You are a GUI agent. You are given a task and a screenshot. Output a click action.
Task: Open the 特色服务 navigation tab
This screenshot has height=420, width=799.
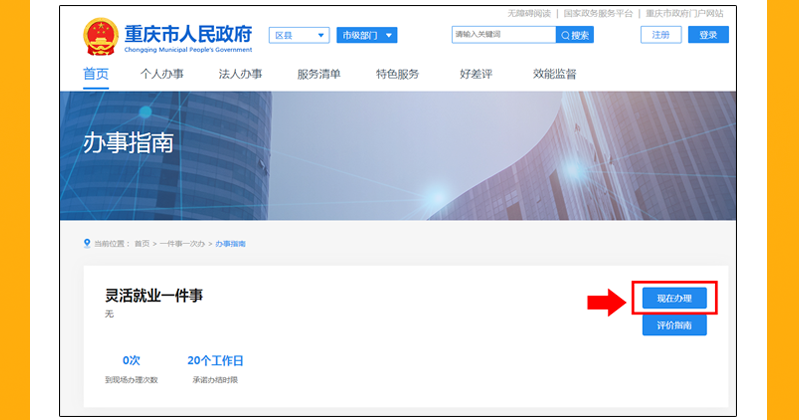tap(397, 74)
